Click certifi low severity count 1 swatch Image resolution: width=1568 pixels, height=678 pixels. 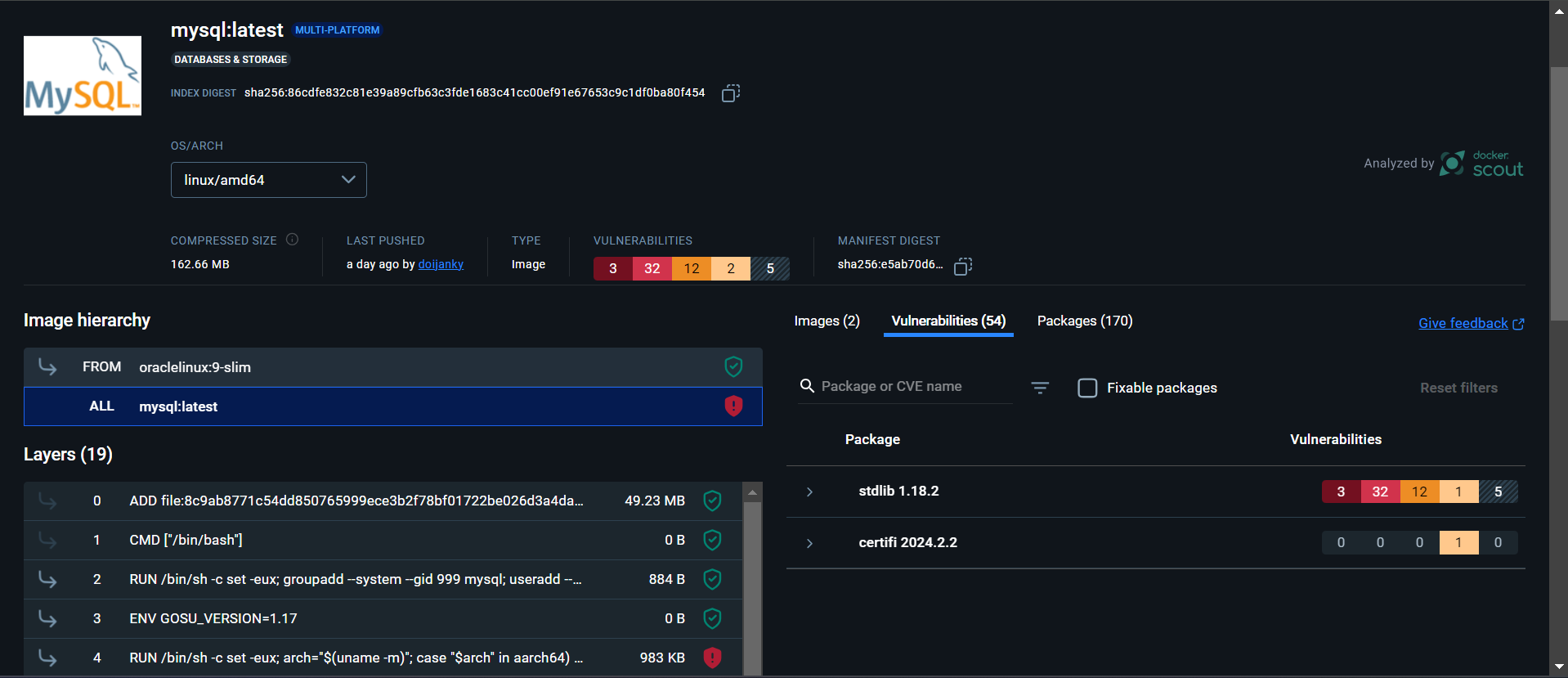click(1458, 542)
